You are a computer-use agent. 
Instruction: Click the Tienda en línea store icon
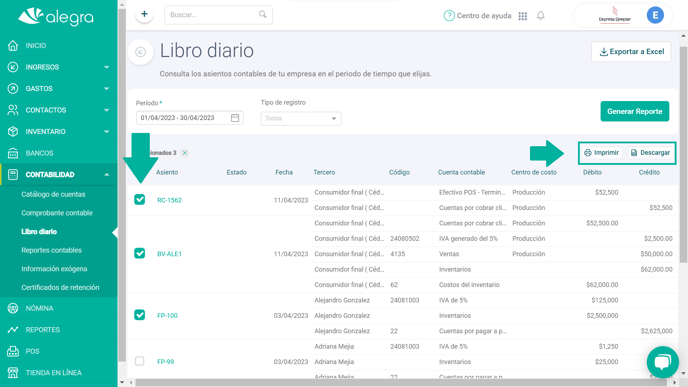[13, 373]
